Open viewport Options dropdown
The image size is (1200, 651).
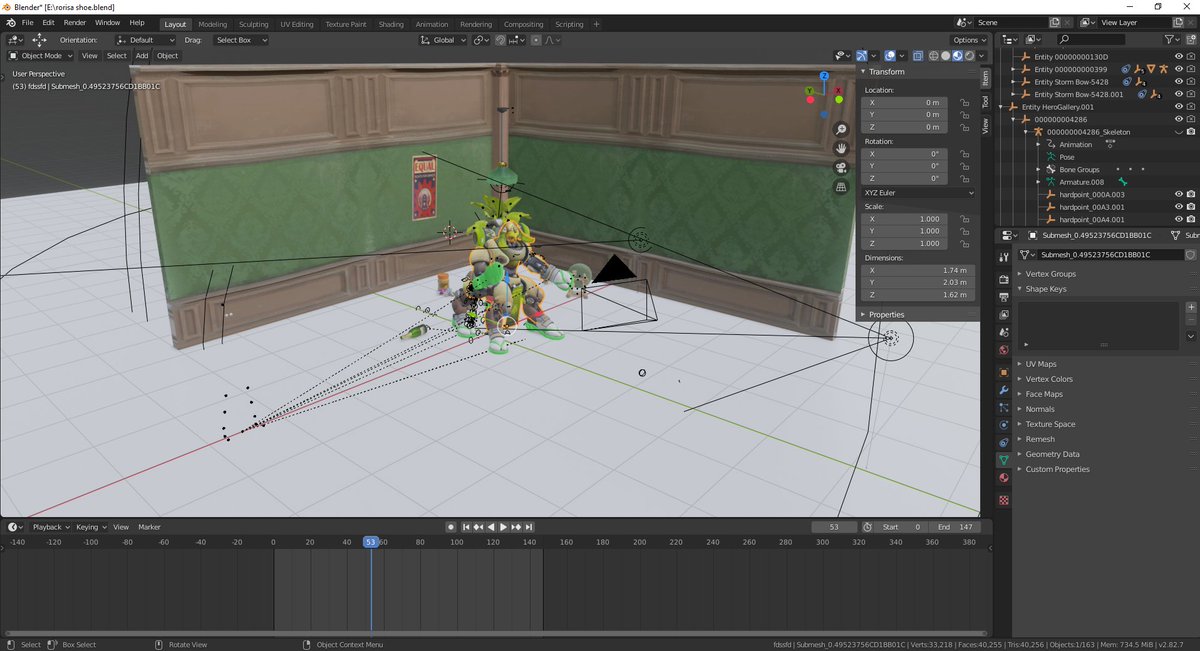[968, 40]
